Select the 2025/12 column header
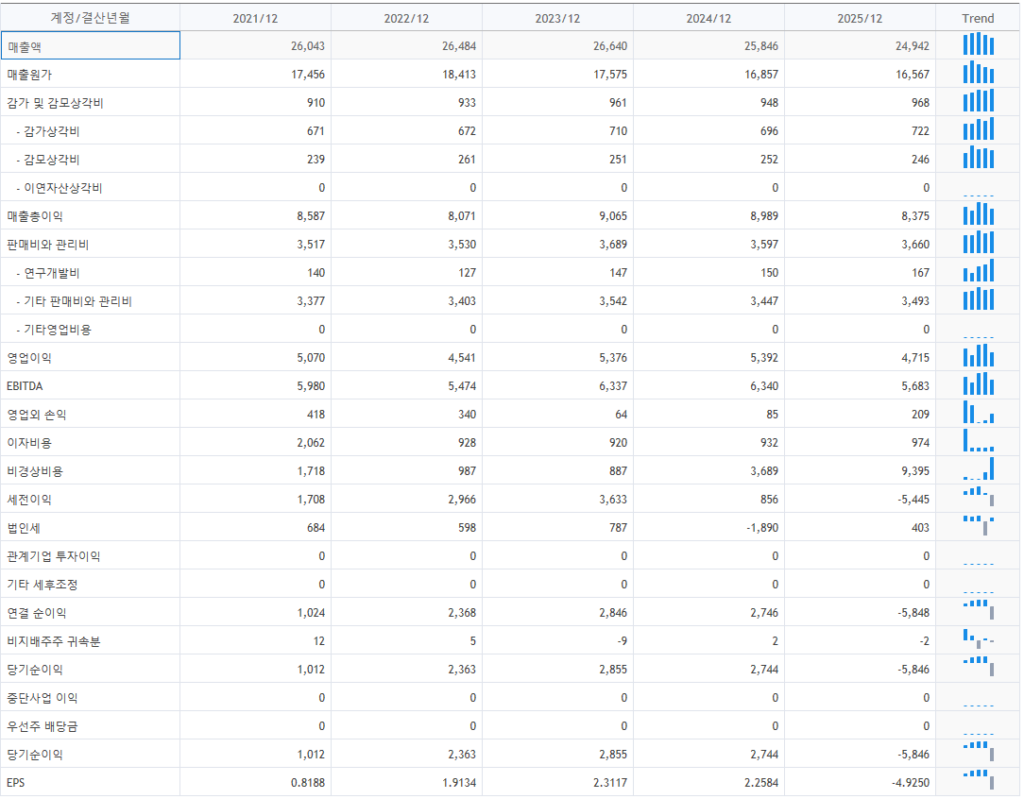 (x=859, y=18)
